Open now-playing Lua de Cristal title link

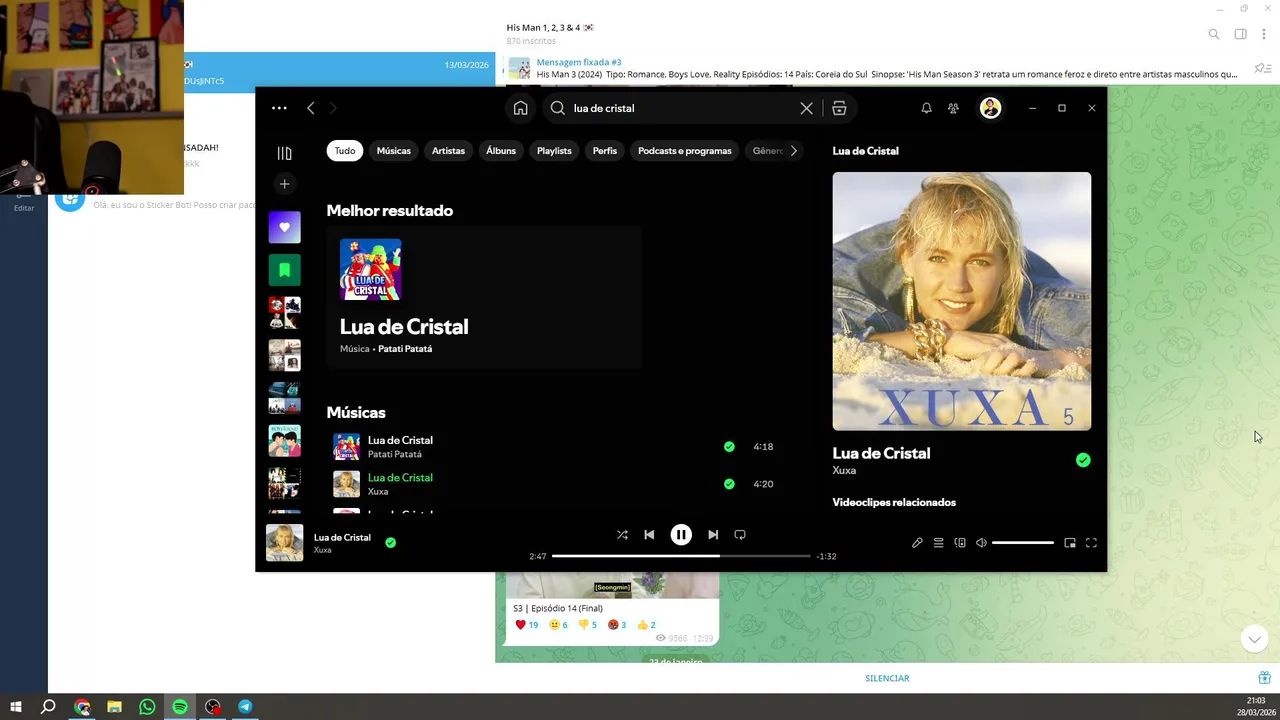pyautogui.click(x=342, y=538)
